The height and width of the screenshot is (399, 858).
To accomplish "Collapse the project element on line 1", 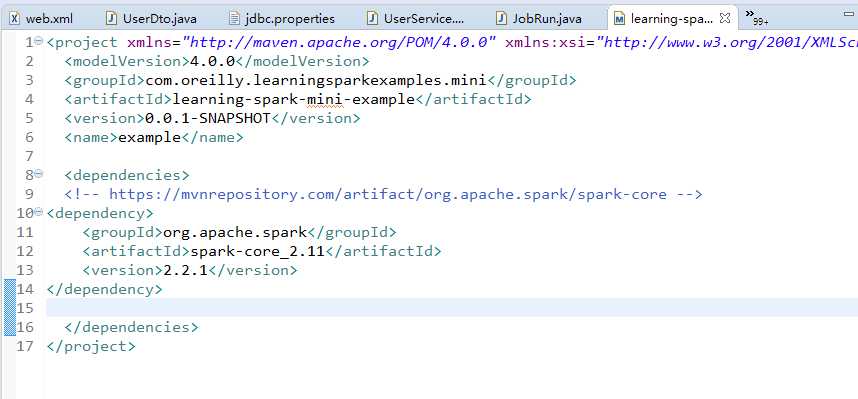I will [x=38, y=41].
